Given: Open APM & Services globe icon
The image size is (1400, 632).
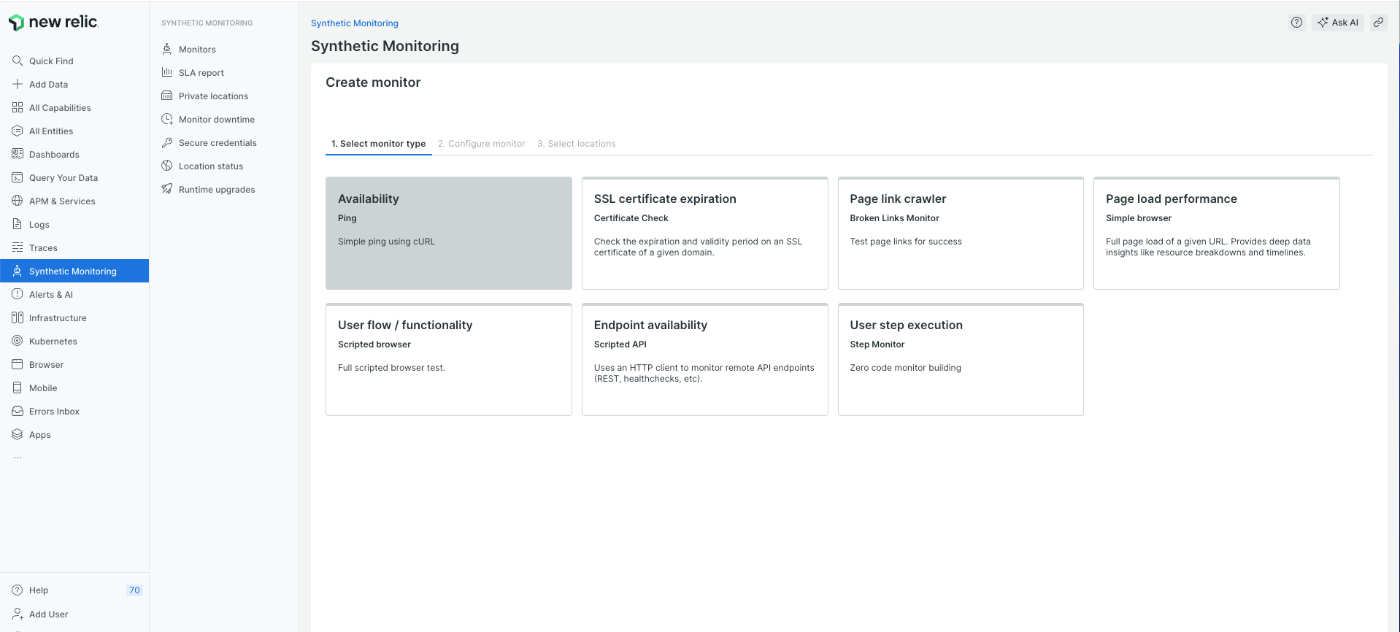Looking at the screenshot, I should click(x=17, y=201).
